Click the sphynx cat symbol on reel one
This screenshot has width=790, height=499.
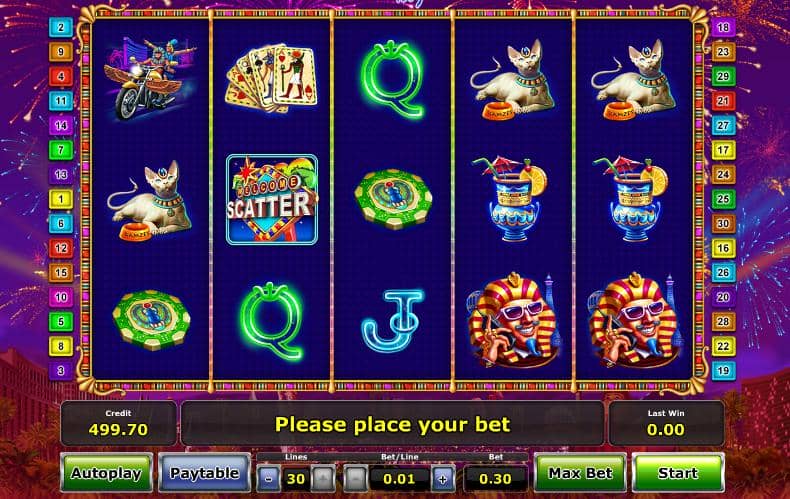tap(149, 201)
